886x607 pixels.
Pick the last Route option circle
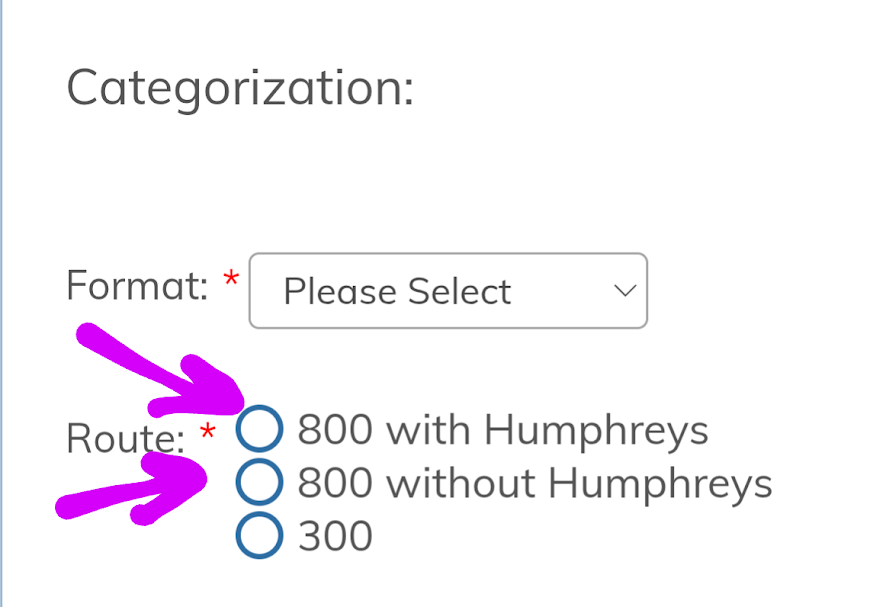tap(259, 536)
